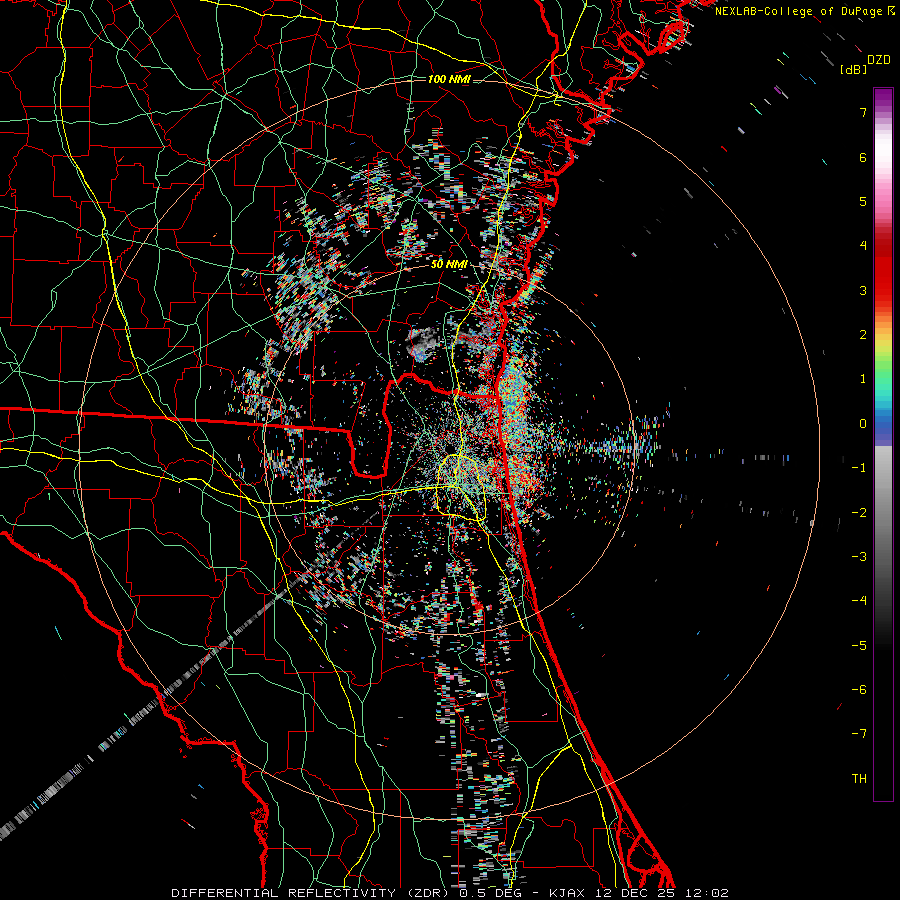Click the 50 NMI range ring label
Screen dimensions: 900x900
[x=449, y=264]
